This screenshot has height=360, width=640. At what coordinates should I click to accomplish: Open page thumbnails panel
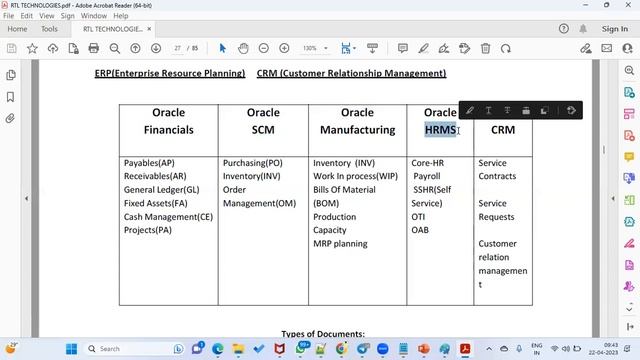[x=11, y=75]
